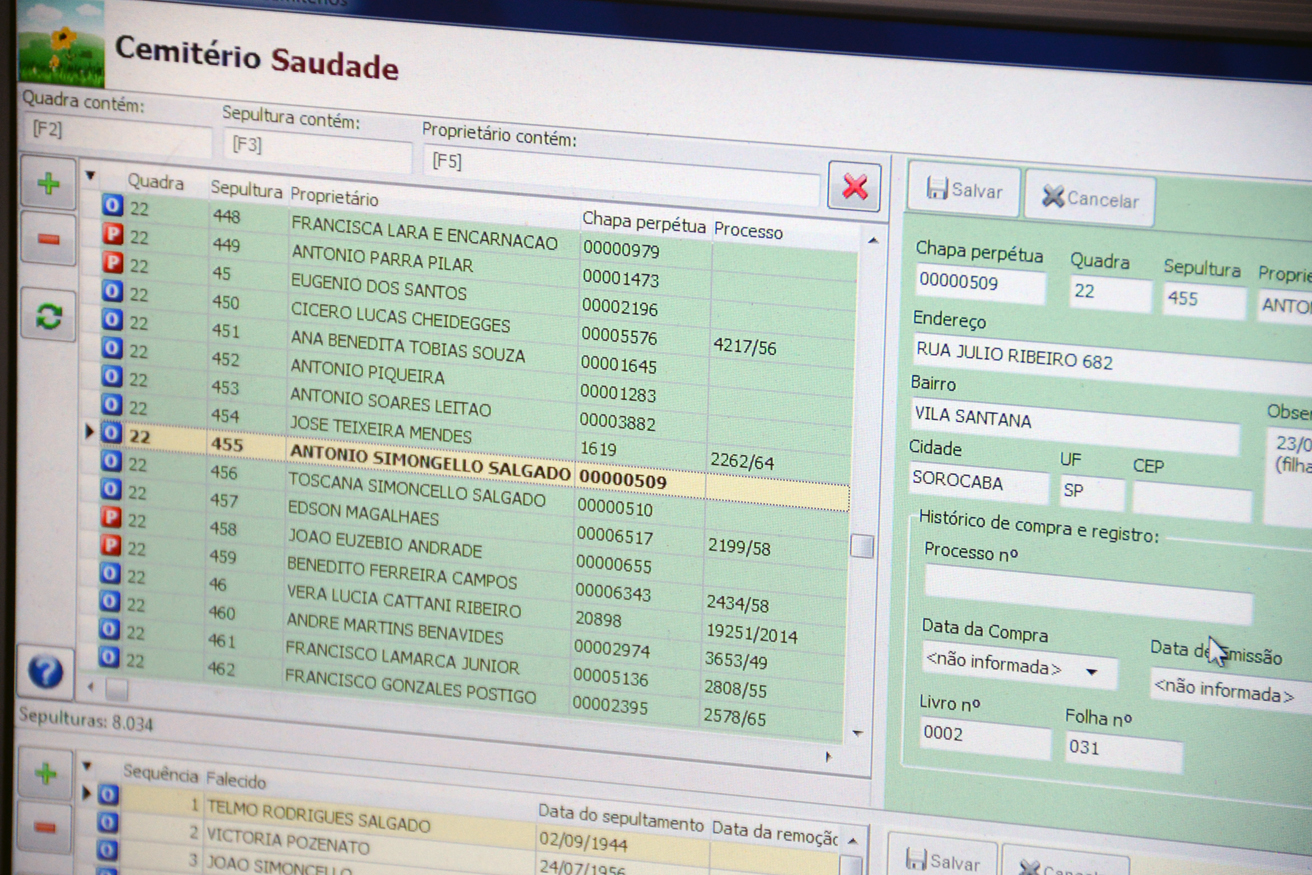Open the Data da Compra dropdown
1312x875 pixels.
pyautogui.click(x=1092, y=672)
